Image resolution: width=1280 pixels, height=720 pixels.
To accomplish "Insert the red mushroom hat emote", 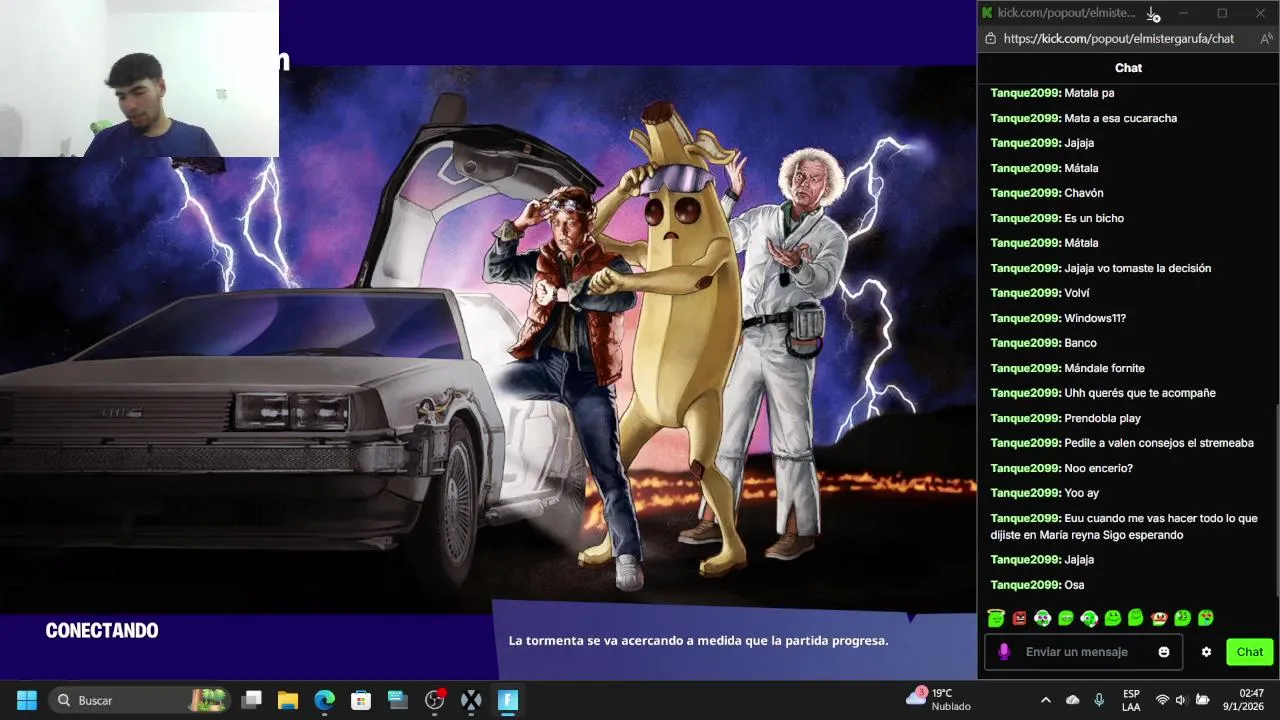I will pyautogui.click(x=1159, y=618).
